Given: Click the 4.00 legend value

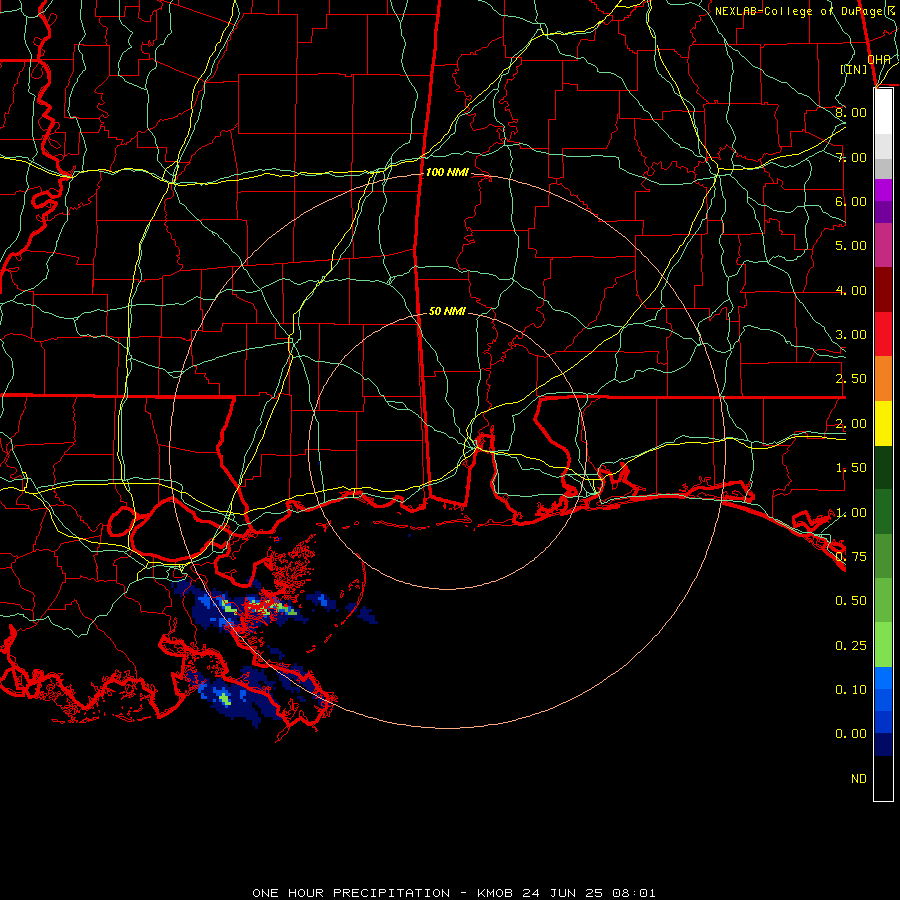Looking at the screenshot, I should 851,290.
